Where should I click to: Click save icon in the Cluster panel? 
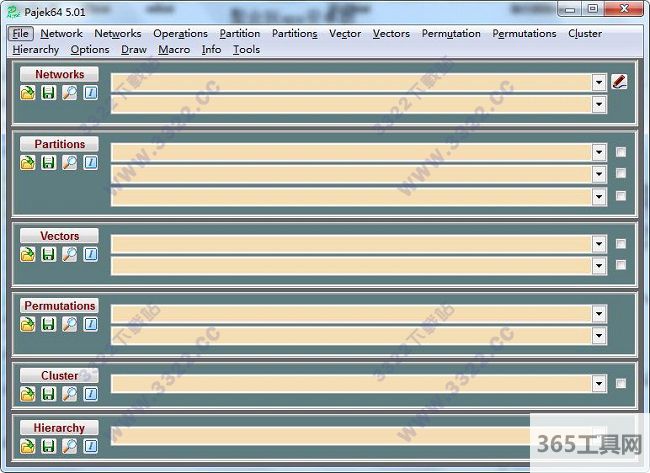[x=48, y=394]
